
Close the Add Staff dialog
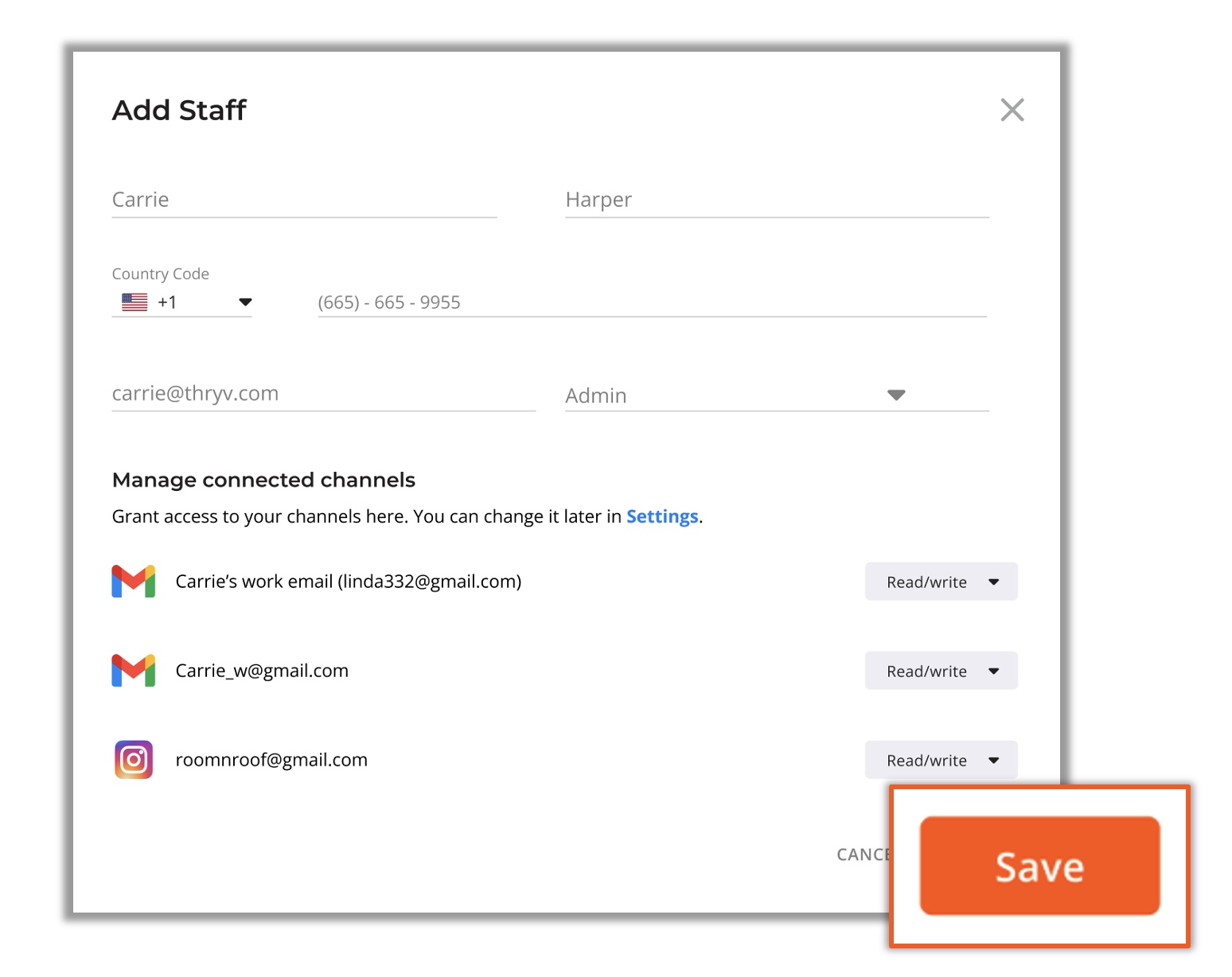click(1012, 110)
